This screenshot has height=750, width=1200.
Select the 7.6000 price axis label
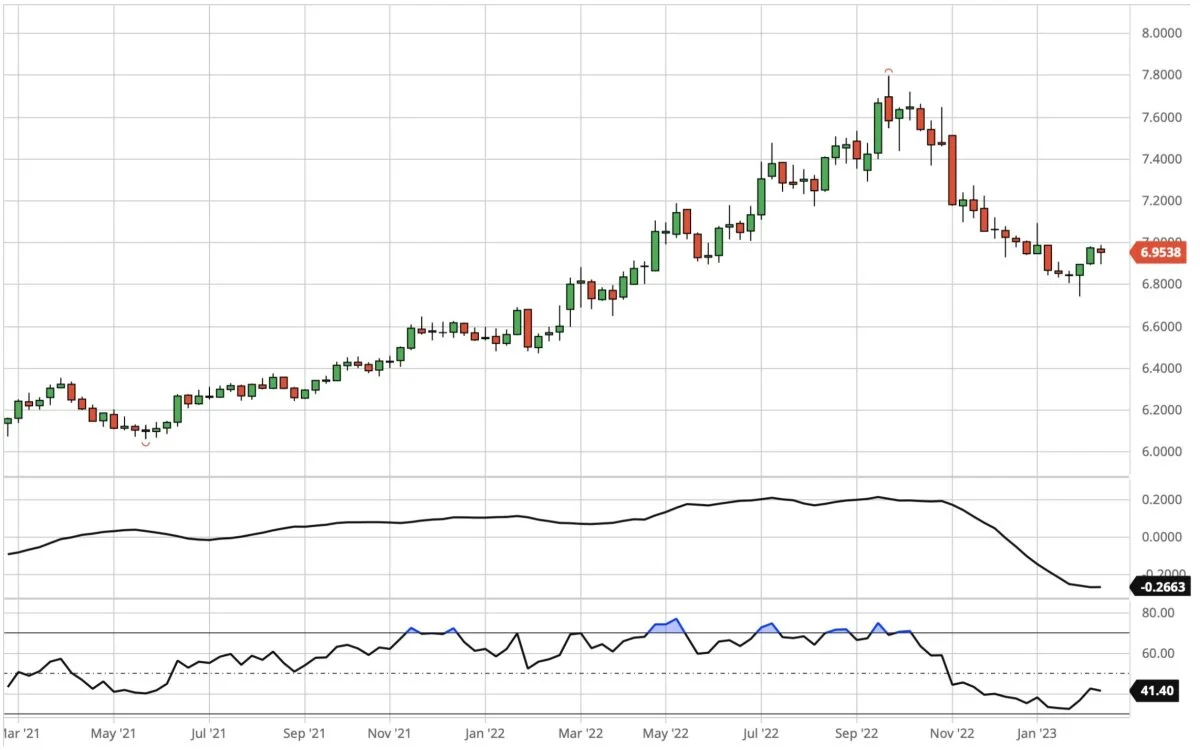(1160, 117)
